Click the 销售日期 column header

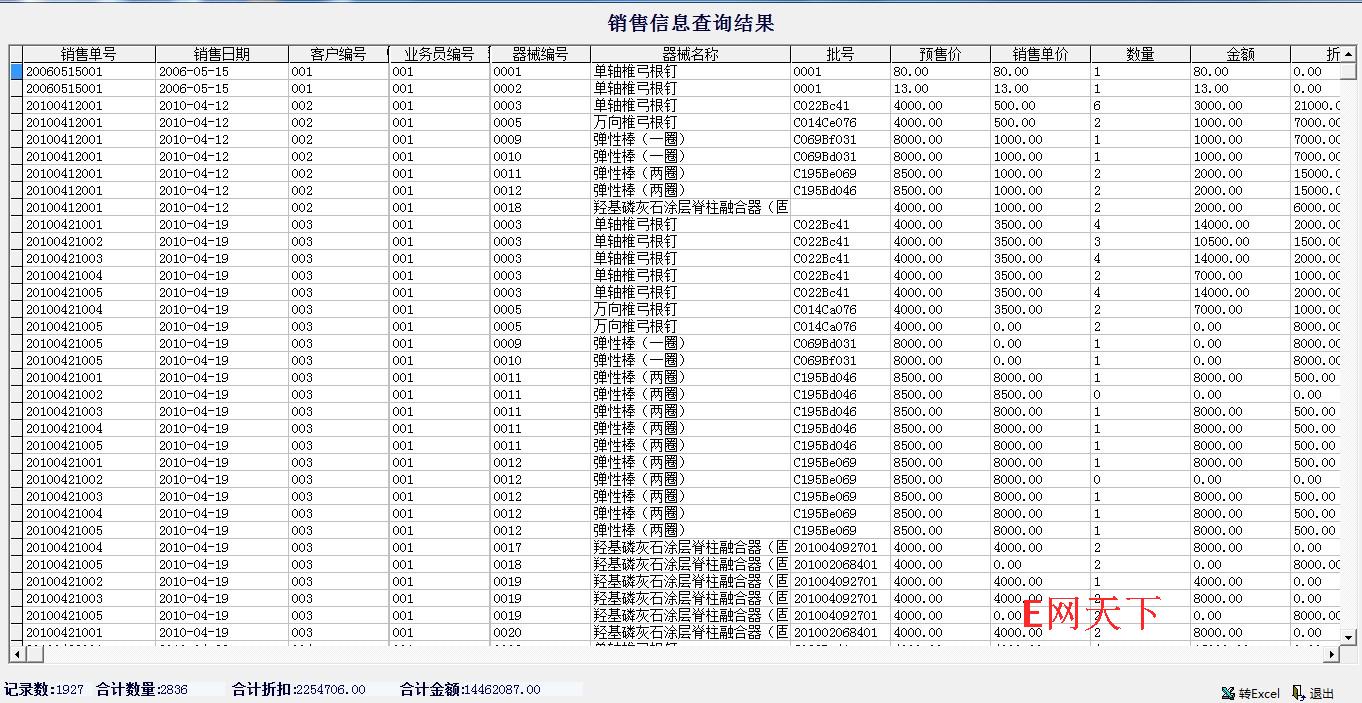point(221,54)
